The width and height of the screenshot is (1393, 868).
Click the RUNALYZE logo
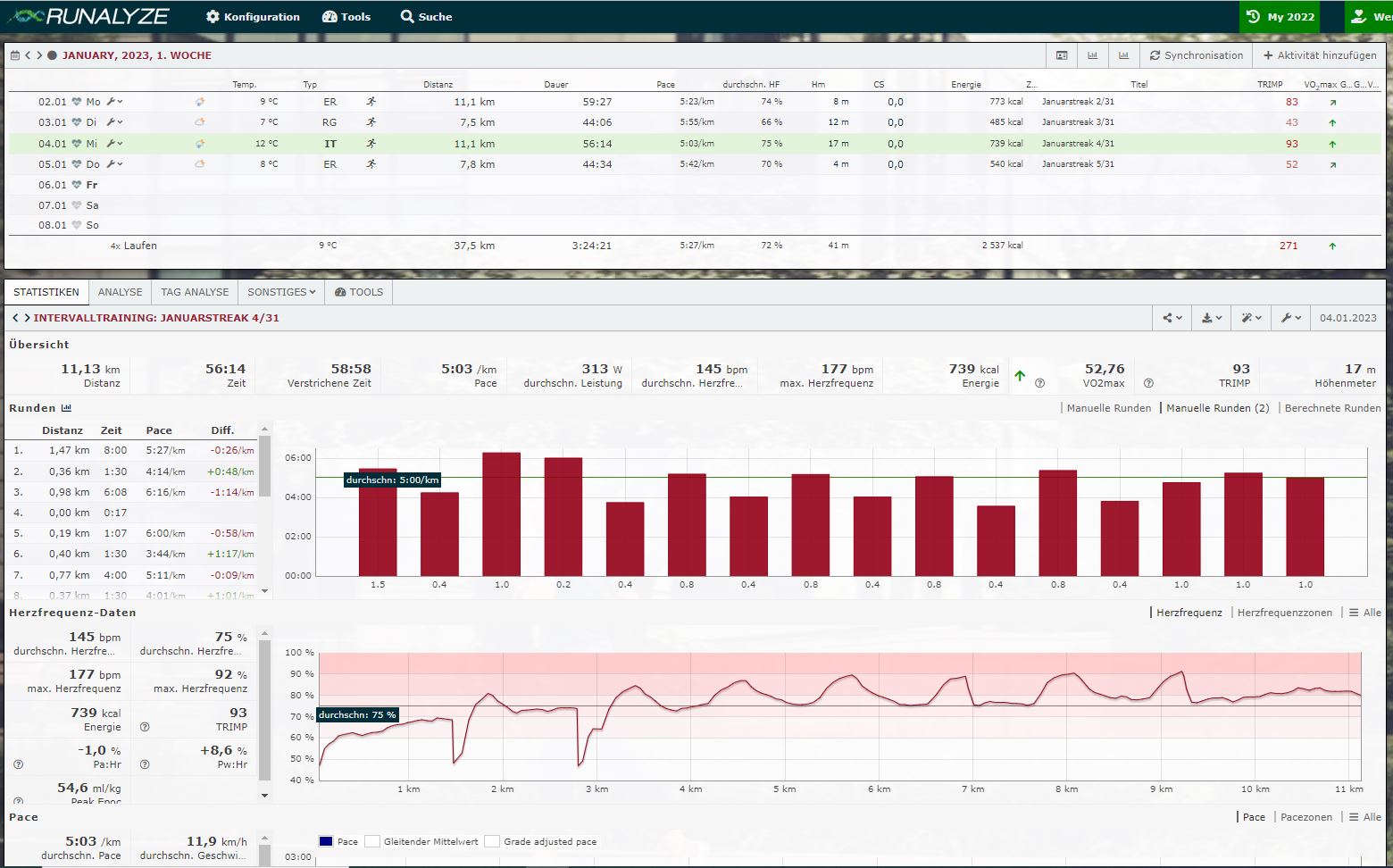pyautogui.click(x=88, y=16)
